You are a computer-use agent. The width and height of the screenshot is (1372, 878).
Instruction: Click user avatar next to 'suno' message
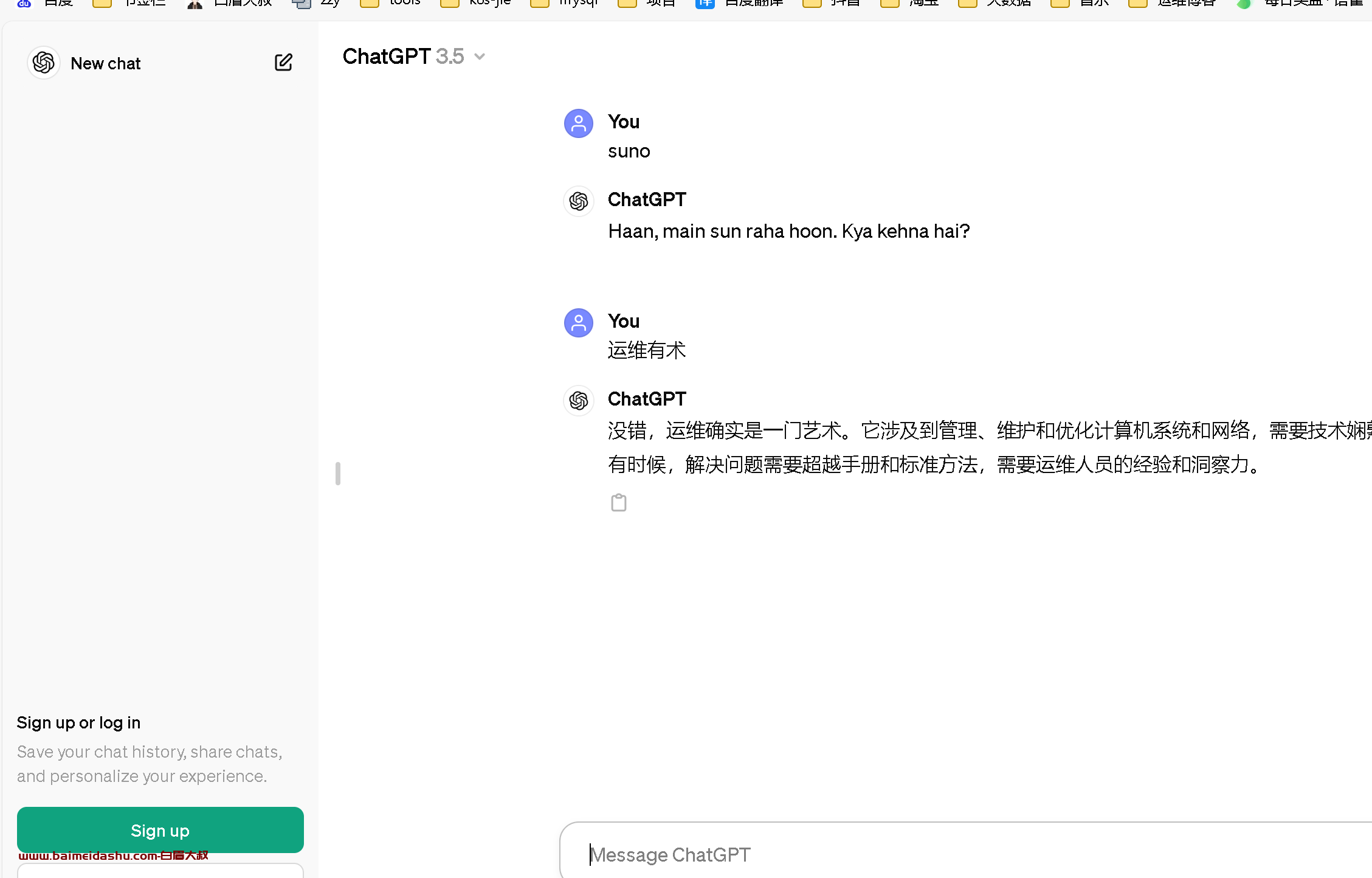(x=579, y=123)
